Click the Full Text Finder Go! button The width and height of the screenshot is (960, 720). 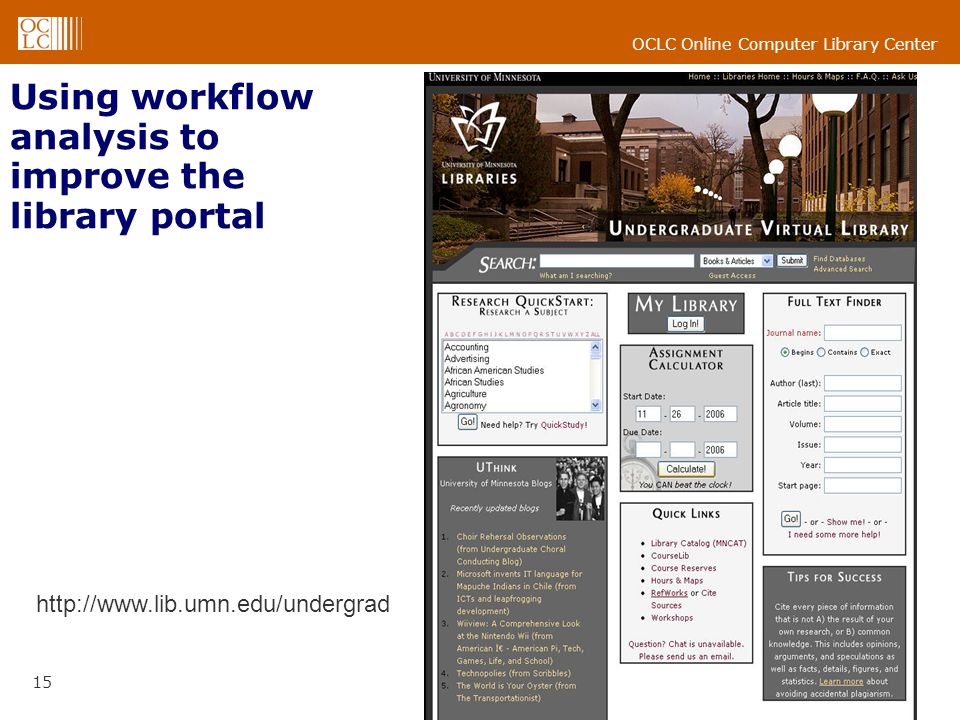coord(791,519)
